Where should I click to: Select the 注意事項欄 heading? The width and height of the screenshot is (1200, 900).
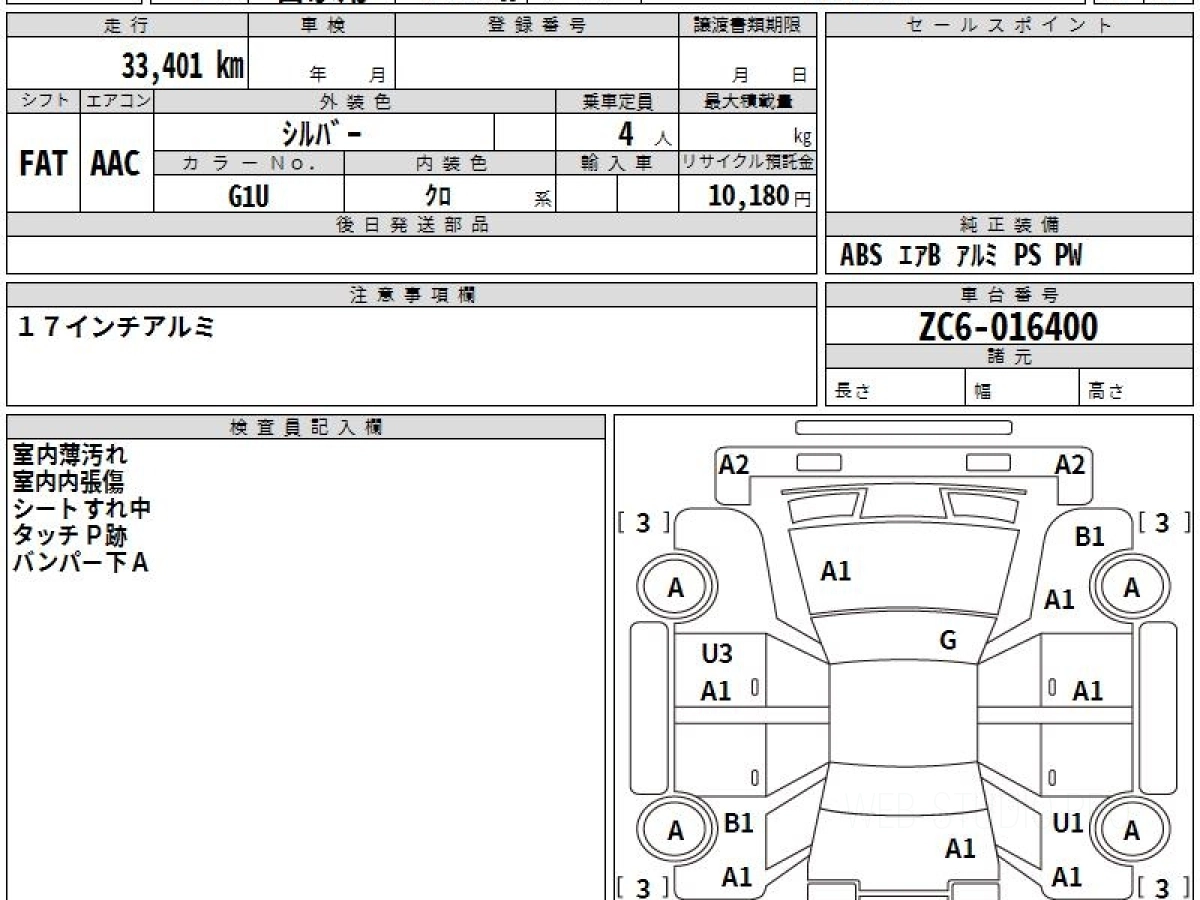click(x=412, y=295)
